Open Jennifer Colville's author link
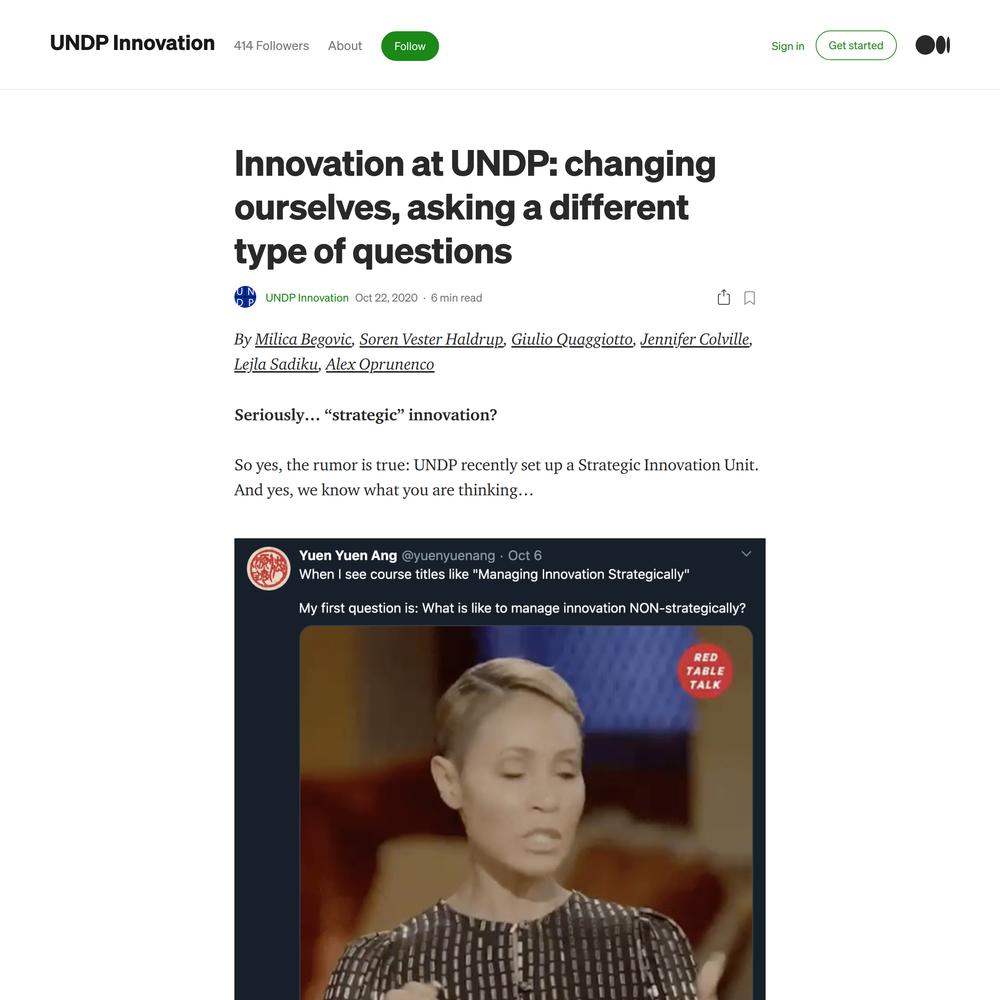Image resolution: width=1000 pixels, height=1000 pixels. pos(695,339)
